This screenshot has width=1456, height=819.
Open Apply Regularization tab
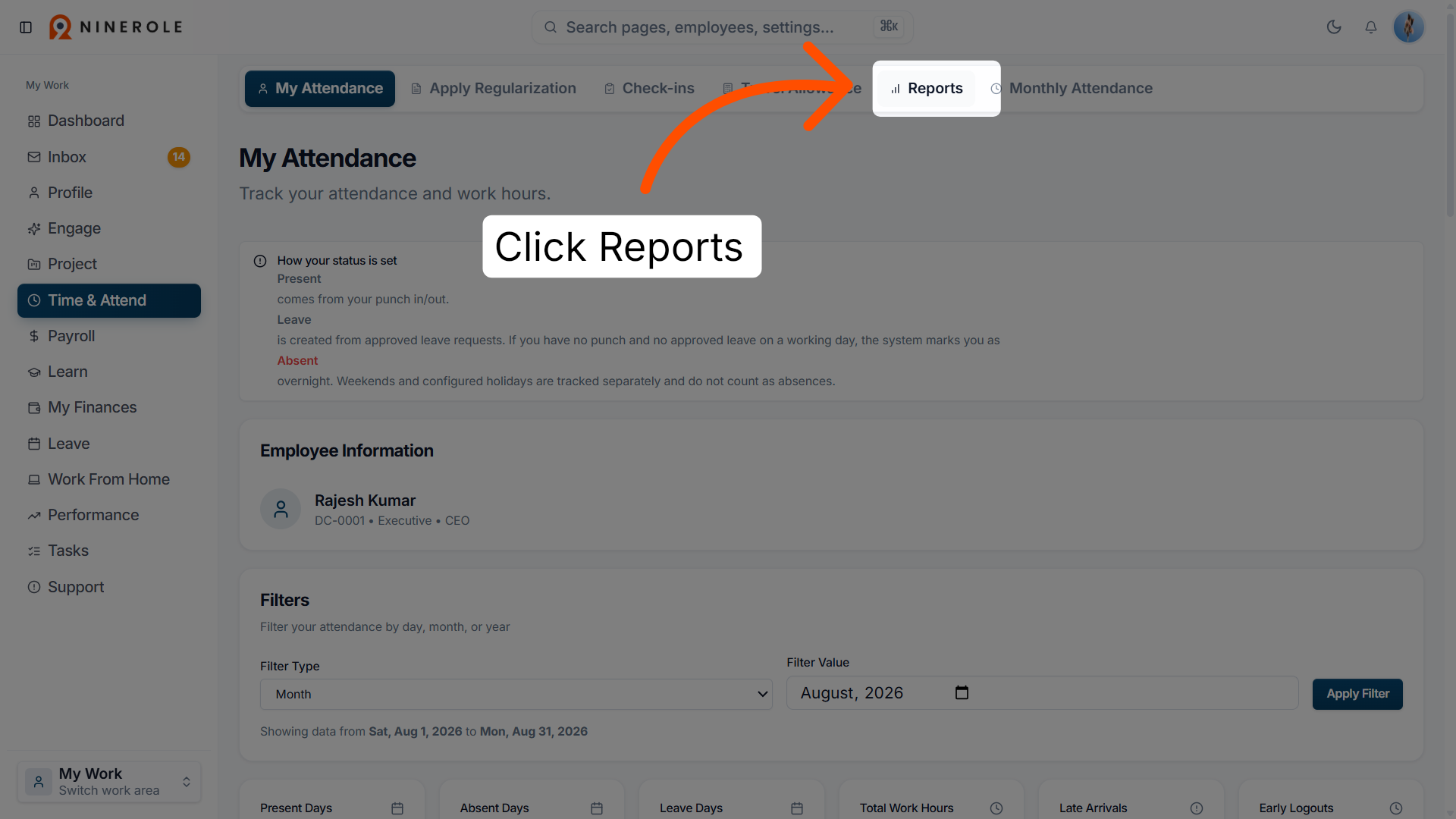(494, 89)
